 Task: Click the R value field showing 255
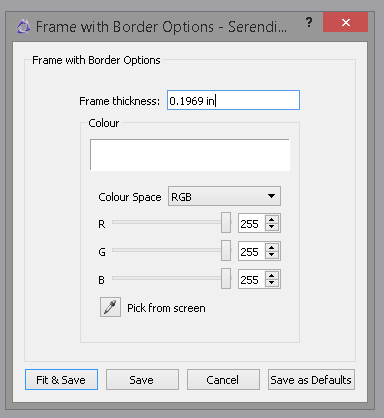(x=252, y=223)
